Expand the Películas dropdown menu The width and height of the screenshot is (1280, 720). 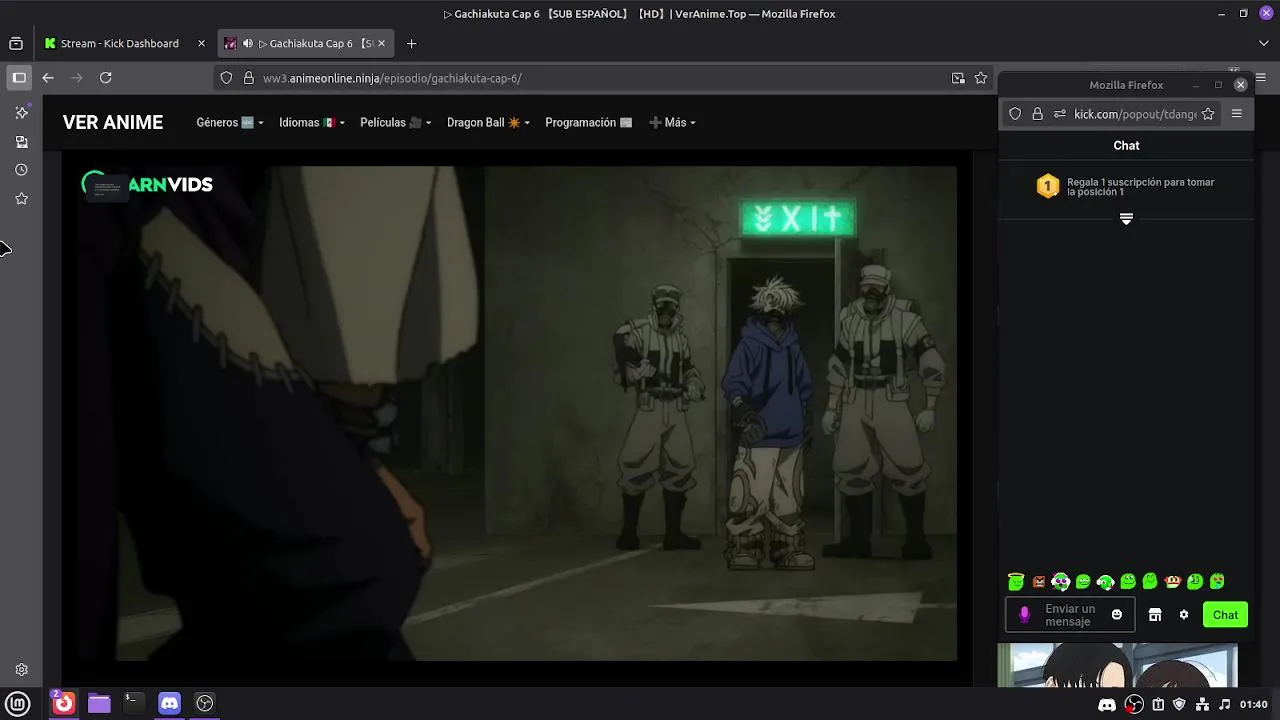pos(396,122)
